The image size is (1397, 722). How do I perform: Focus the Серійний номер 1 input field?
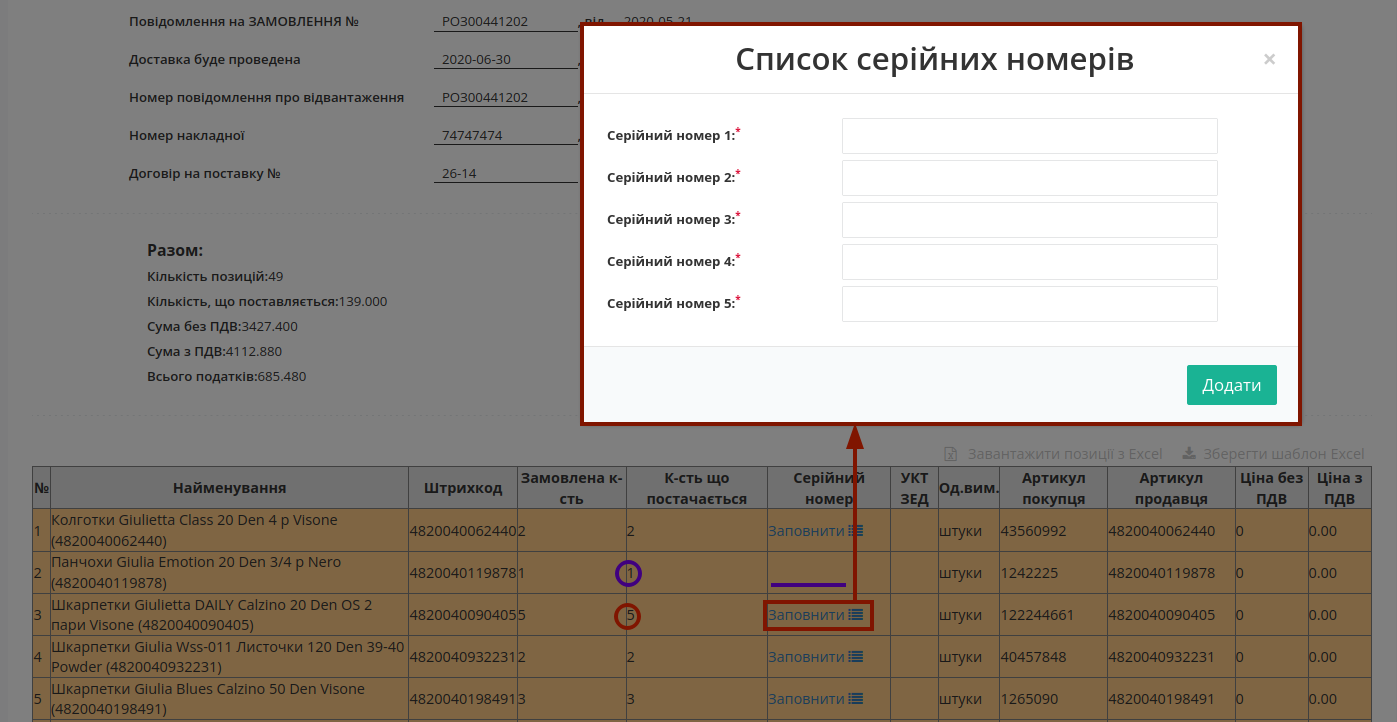pos(1029,136)
